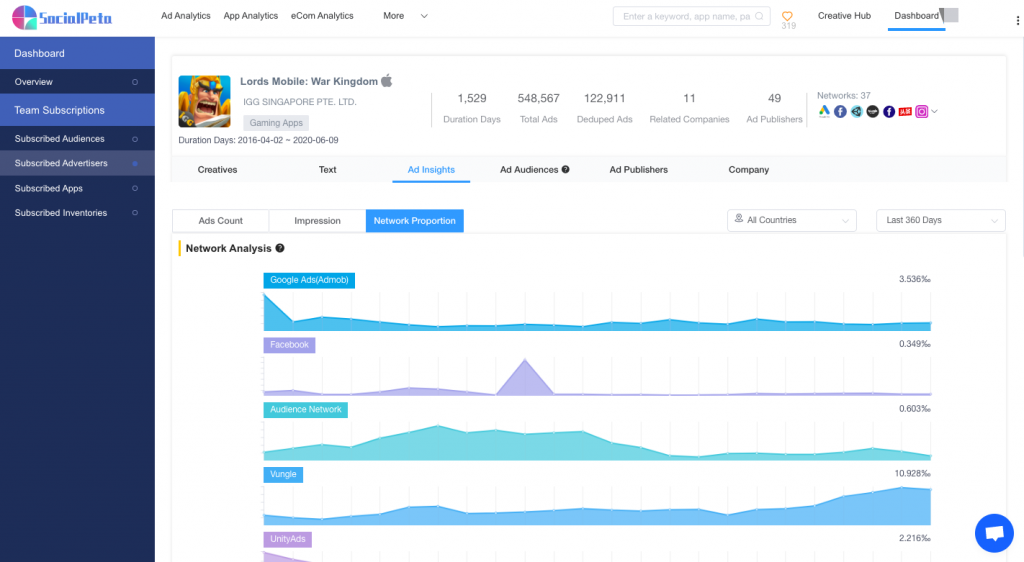Click the 10.928‰ Vungle percentage

pyautogui.click(x=912, y=474)
